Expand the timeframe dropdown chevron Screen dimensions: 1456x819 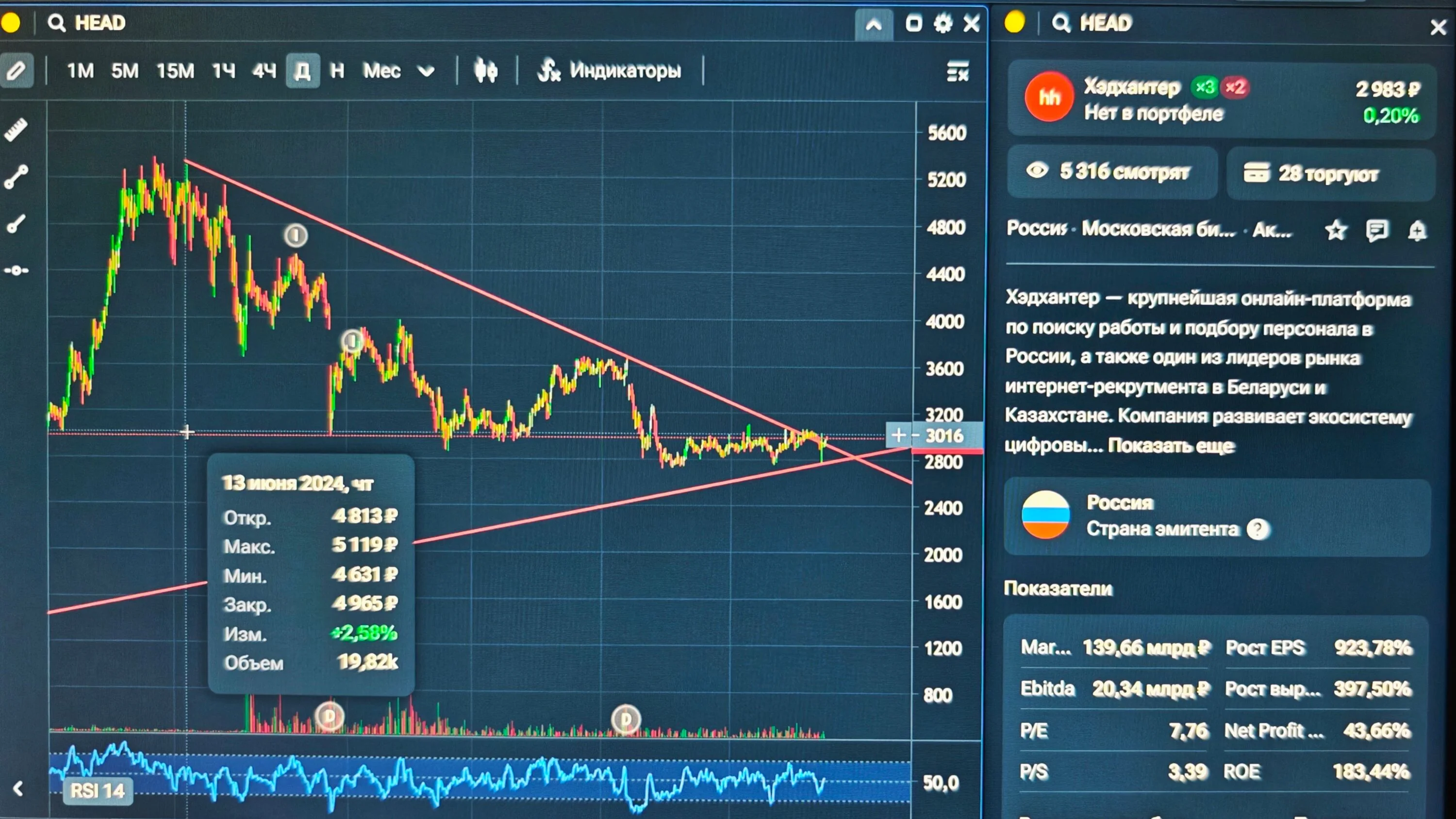pos(426,71)
